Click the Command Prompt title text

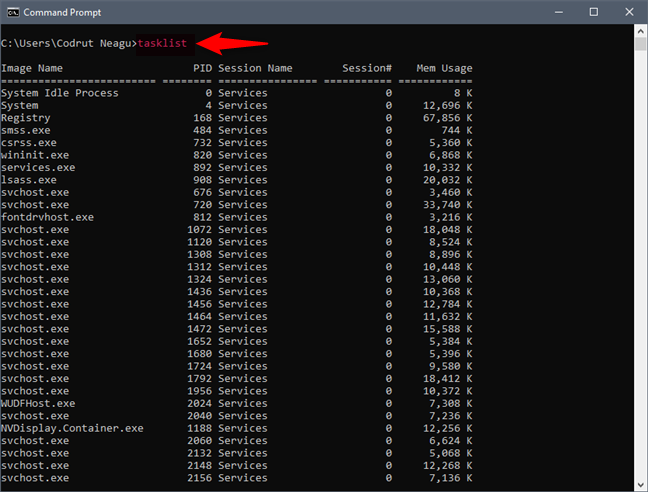click(x=62, y=11)
